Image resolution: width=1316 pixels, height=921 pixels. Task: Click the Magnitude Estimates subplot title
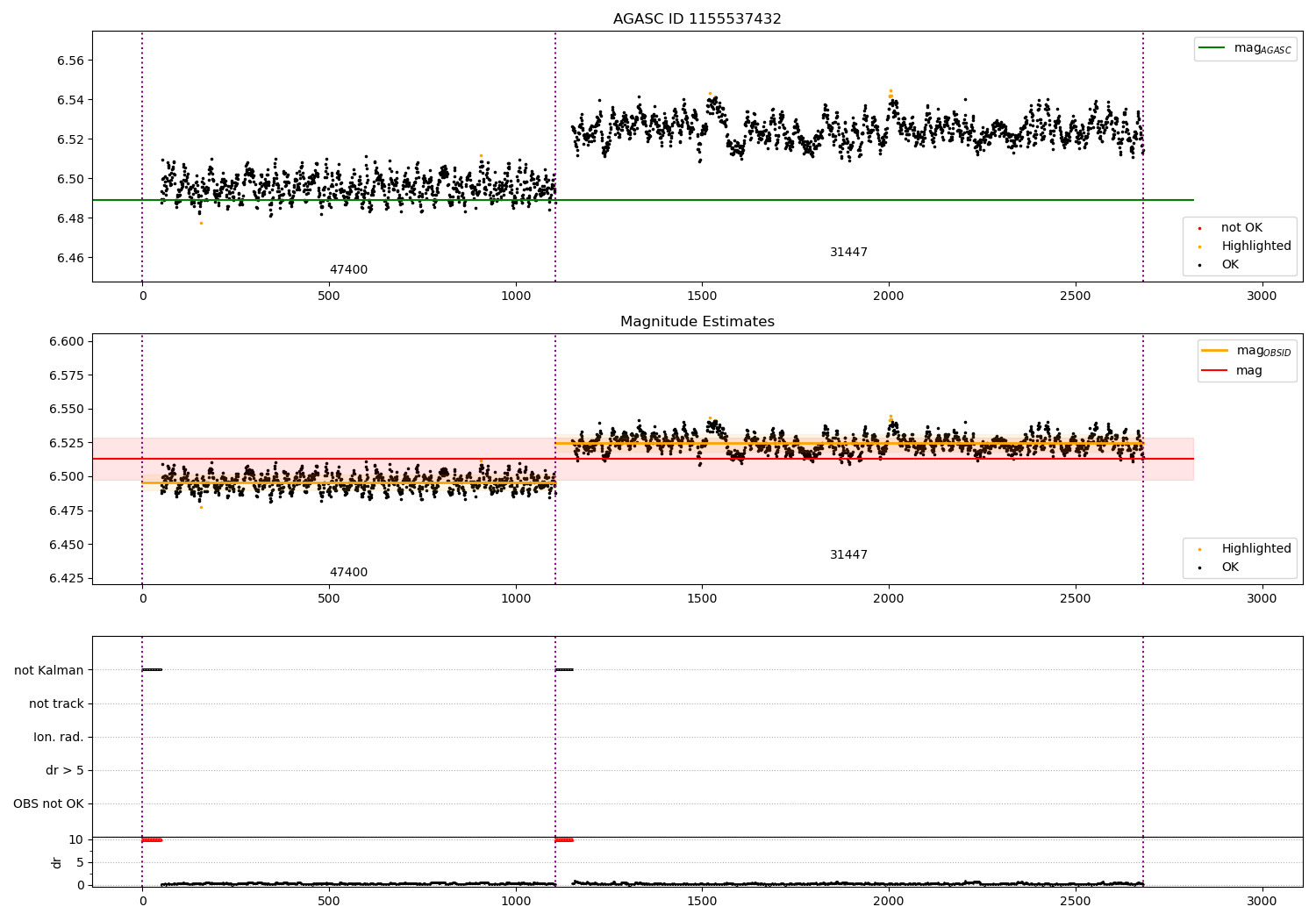[697, 321]
